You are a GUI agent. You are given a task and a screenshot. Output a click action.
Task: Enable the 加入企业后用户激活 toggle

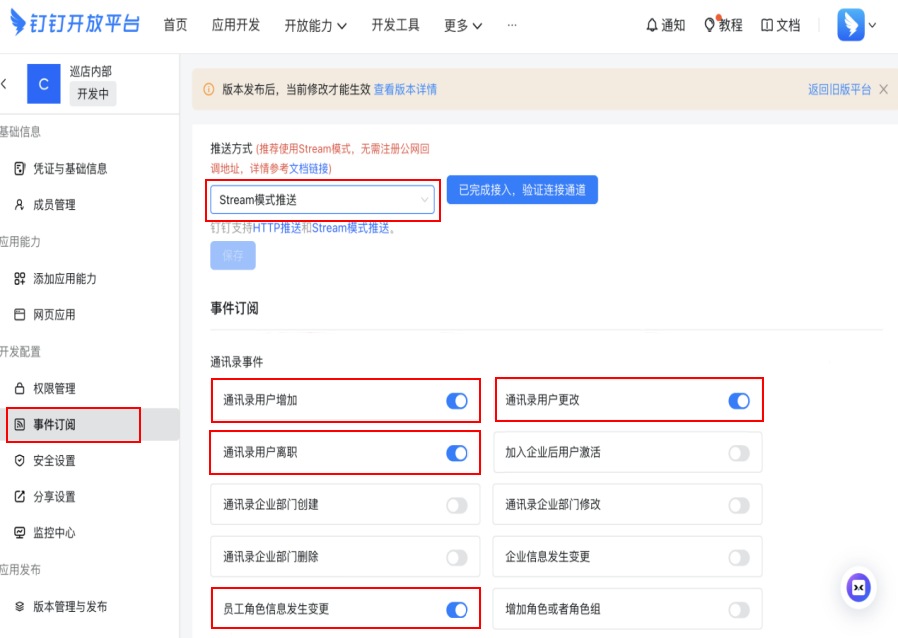pos(738,453)
